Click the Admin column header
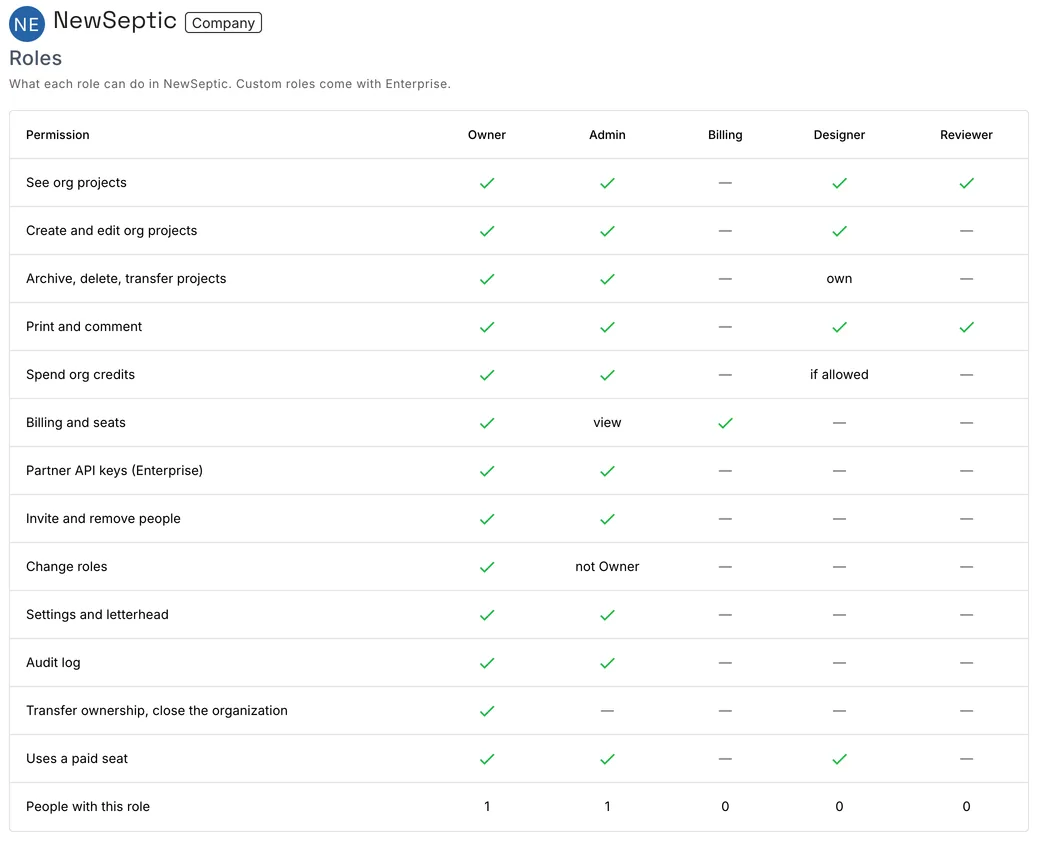The width and height of the screenshot is (1040, 843). point(607,135)
